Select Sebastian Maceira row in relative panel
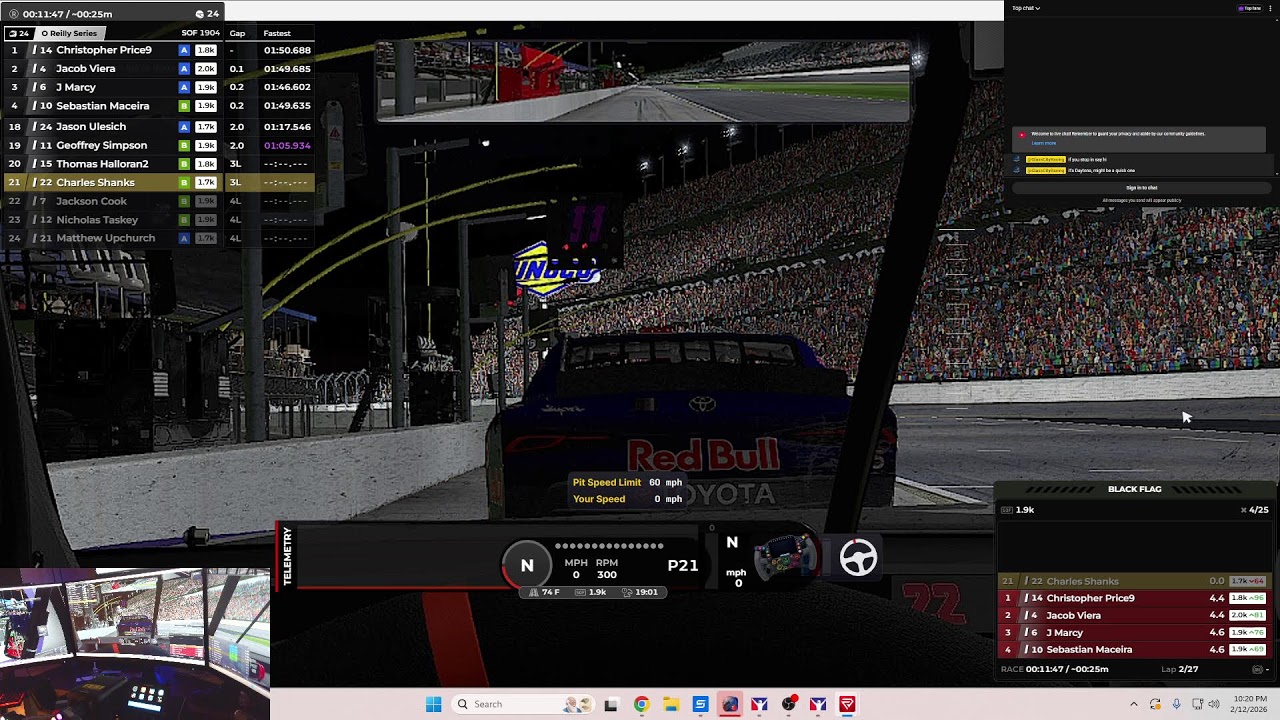 click(x=1134, y=649)
